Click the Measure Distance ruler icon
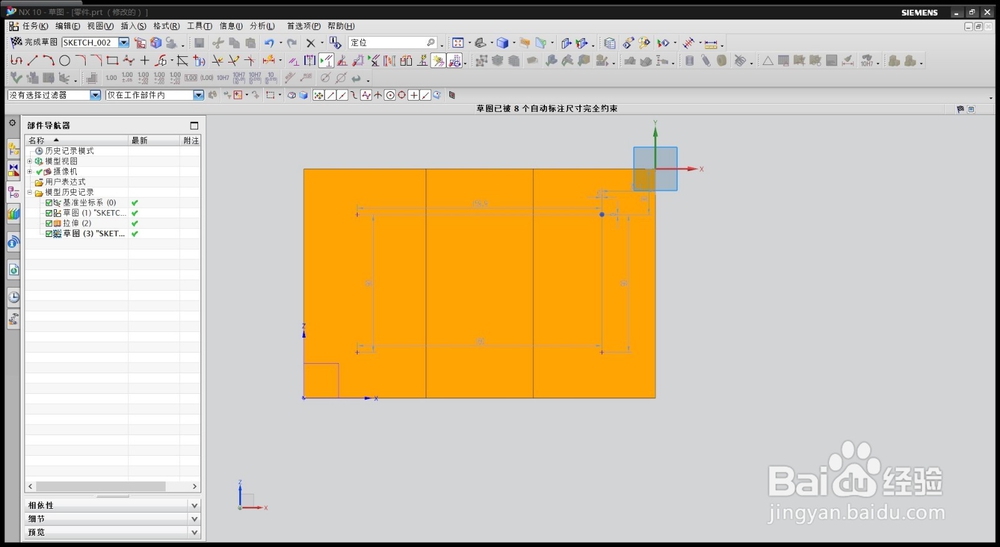The width and height of the screenshot is (1000, 547). [x=711, y=43]
